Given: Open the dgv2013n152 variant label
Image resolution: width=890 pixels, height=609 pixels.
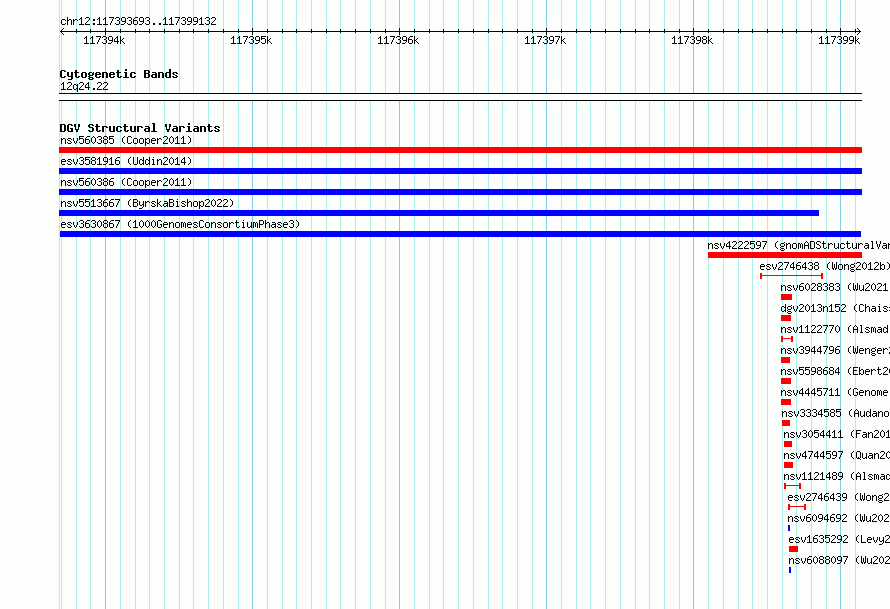Looking at the screenshot, I should [x=835, y=308].
